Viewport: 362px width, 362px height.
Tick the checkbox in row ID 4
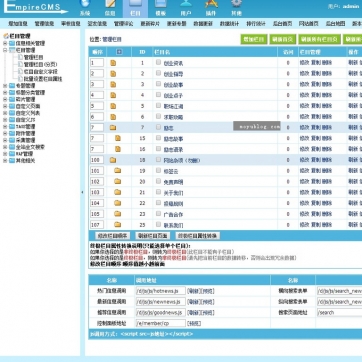pyautogui.click(x=158, y=95)
